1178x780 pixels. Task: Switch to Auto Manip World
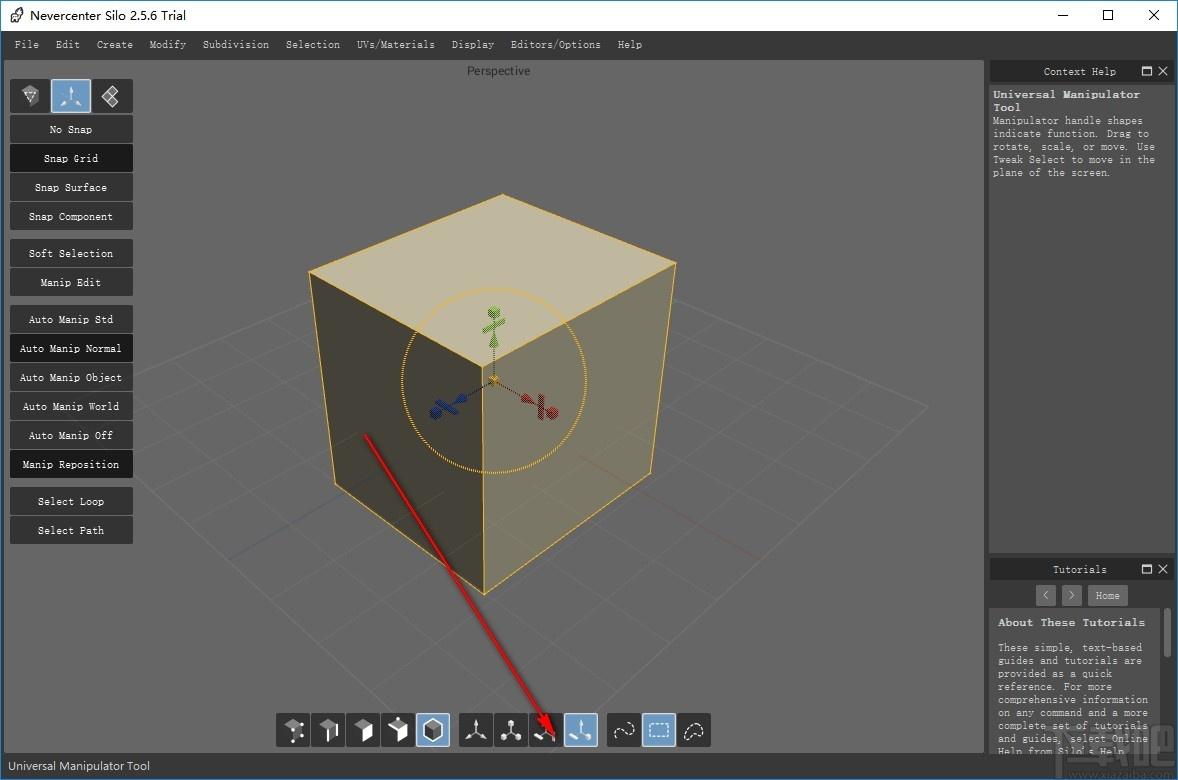click(71, 407)
